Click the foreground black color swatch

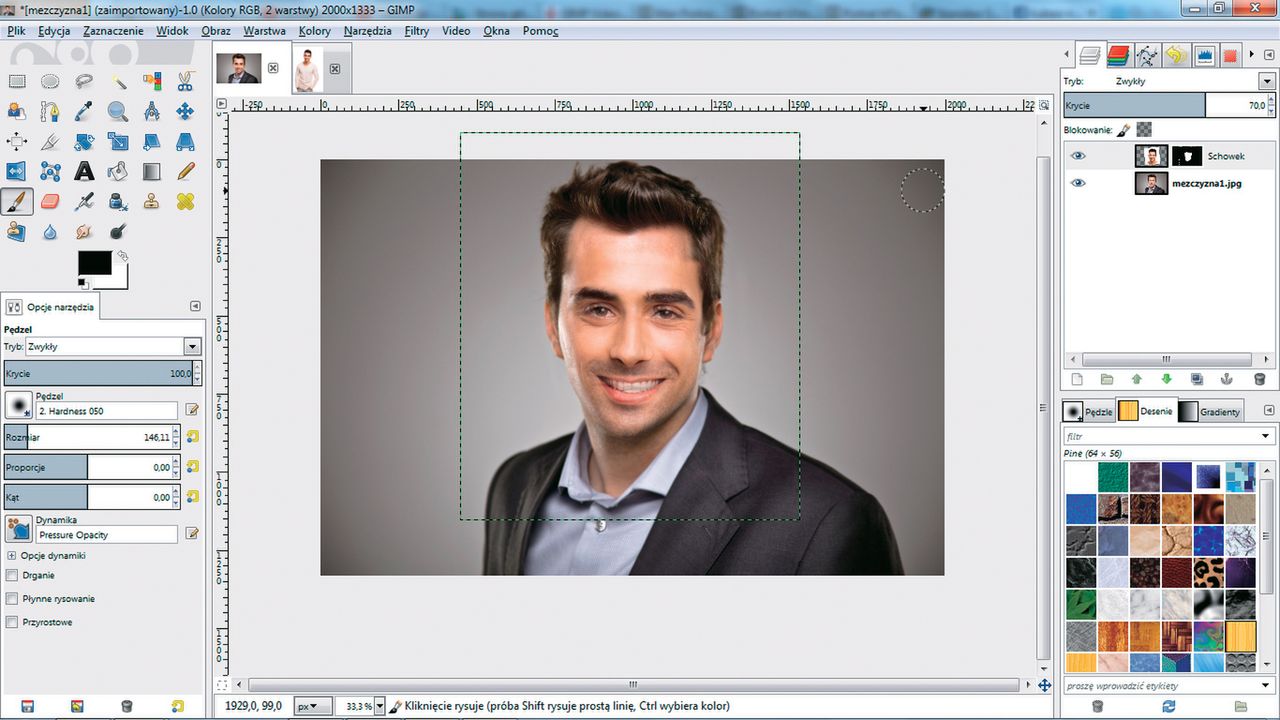pos(94,264)
